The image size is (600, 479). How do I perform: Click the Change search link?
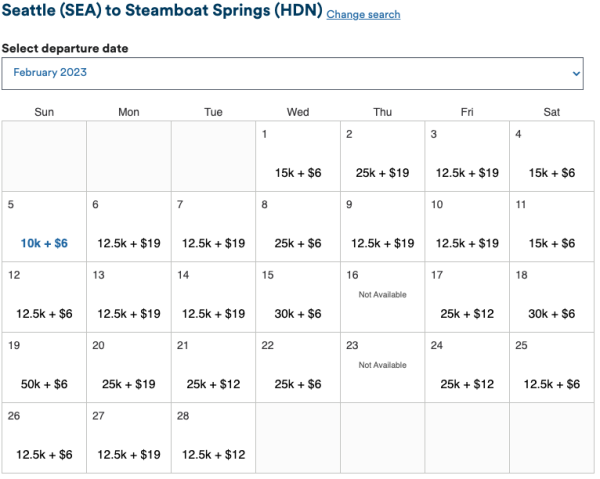coord(363,15)
